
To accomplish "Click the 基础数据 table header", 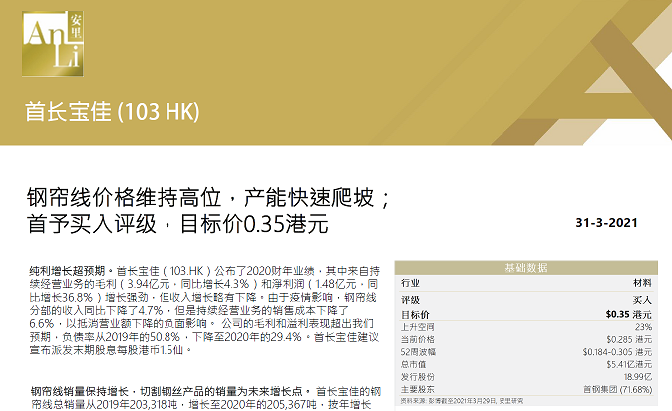I will 526,268.
